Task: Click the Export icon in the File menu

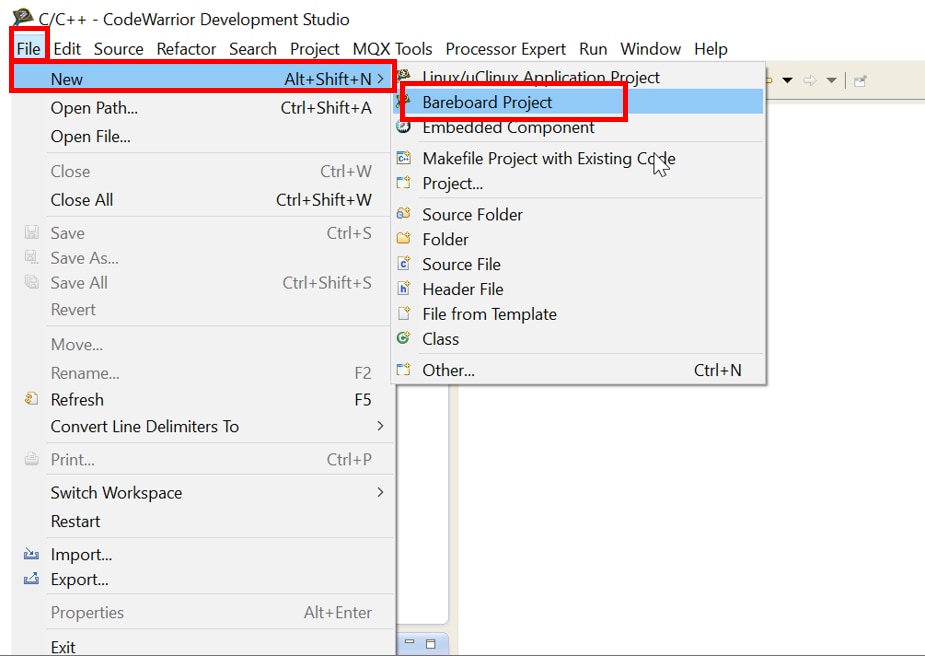Action: coord(31,580)
